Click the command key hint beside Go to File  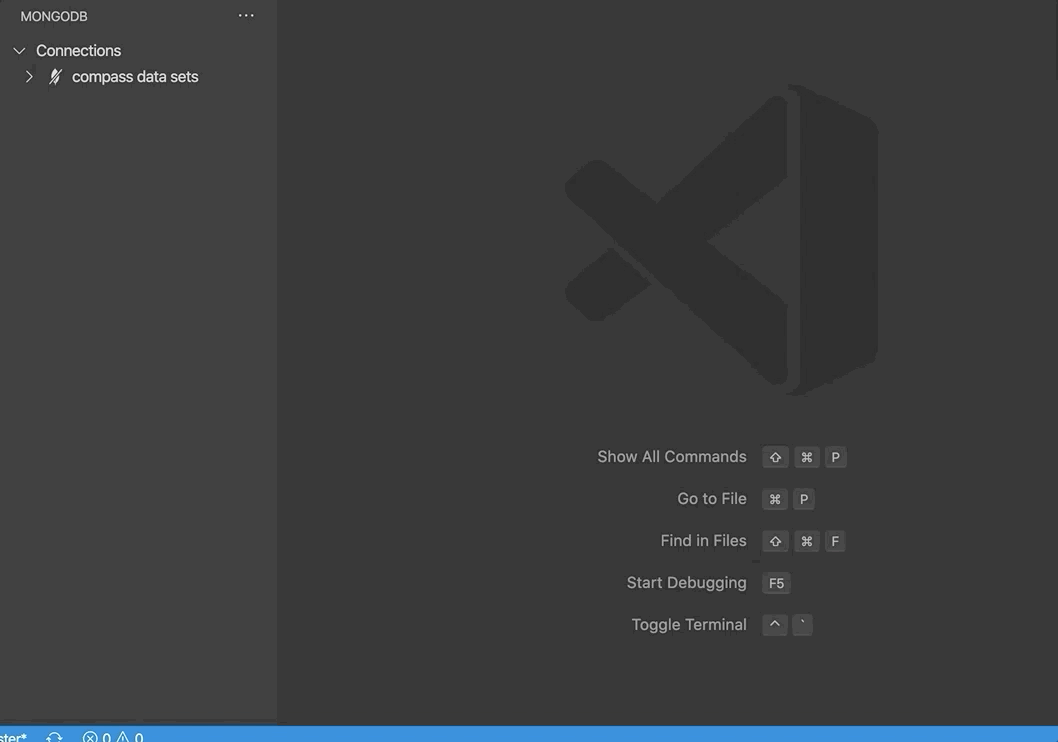[x=775, y=499]
